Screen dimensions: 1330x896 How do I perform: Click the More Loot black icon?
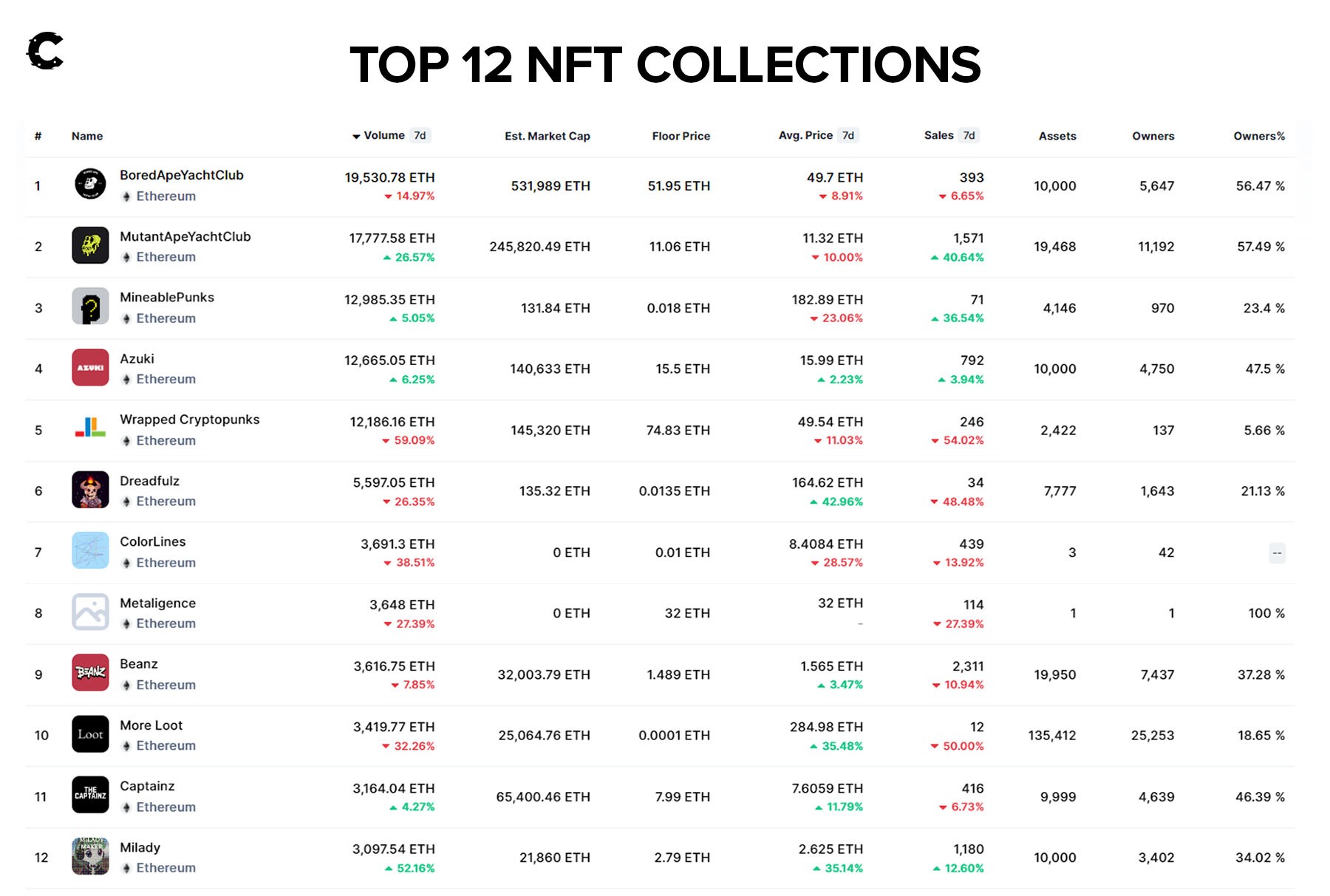(90, 734)
